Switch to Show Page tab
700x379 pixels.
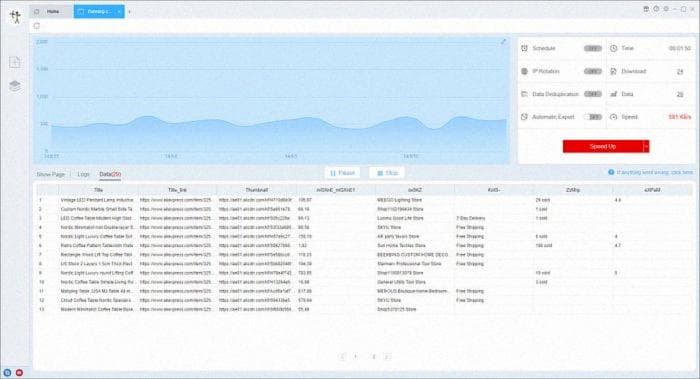tap(50, 174)
